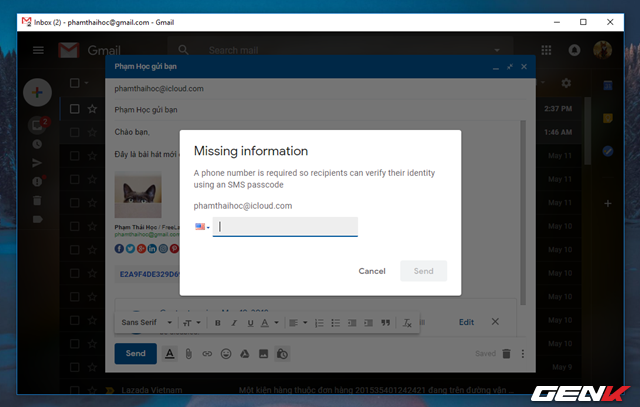Viewport: 640px width, 407px height.
Task: Indent more button in formatting bar
Action: click(x=368, y=323)
